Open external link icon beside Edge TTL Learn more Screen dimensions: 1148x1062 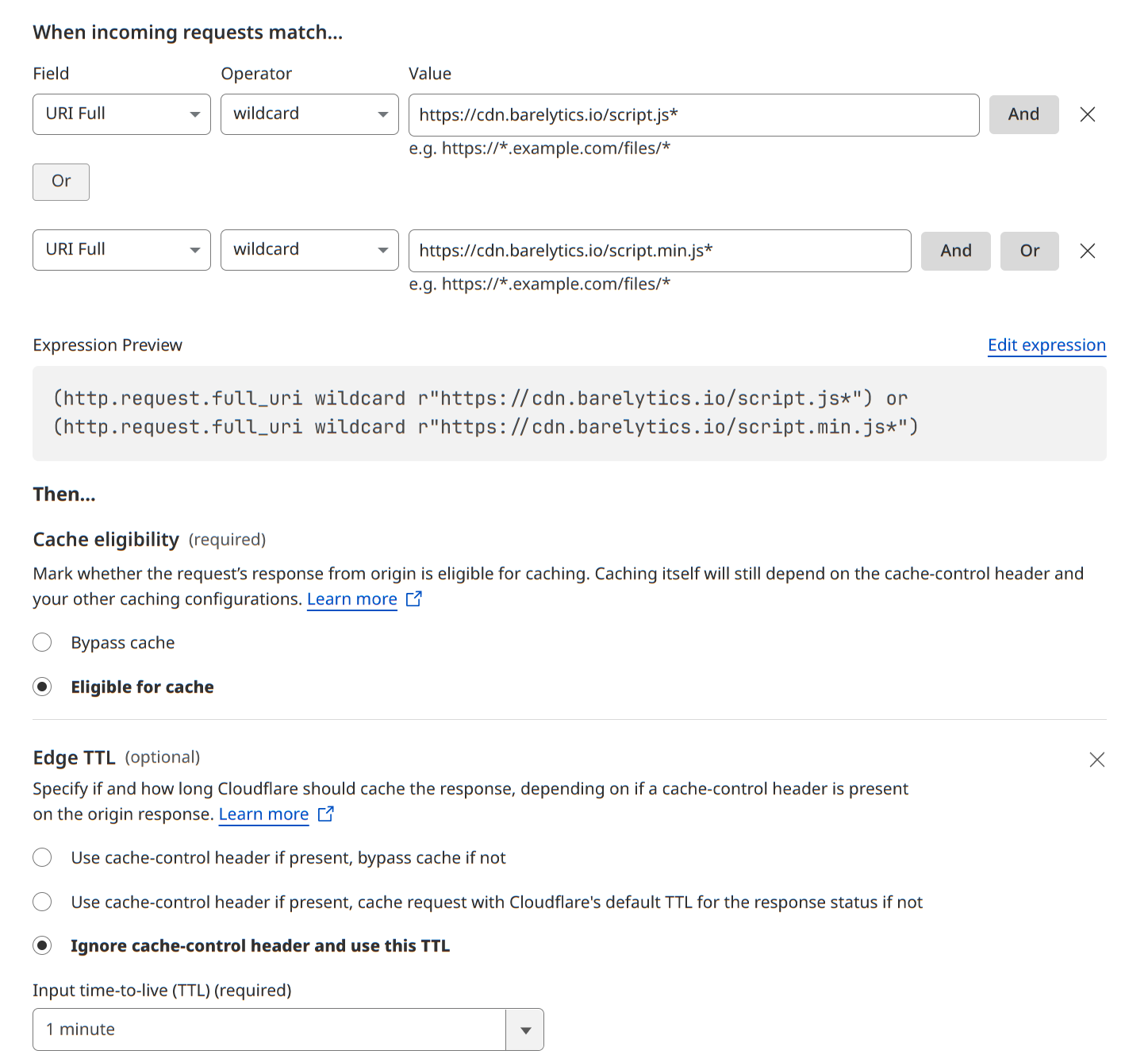tap(325, 814)
